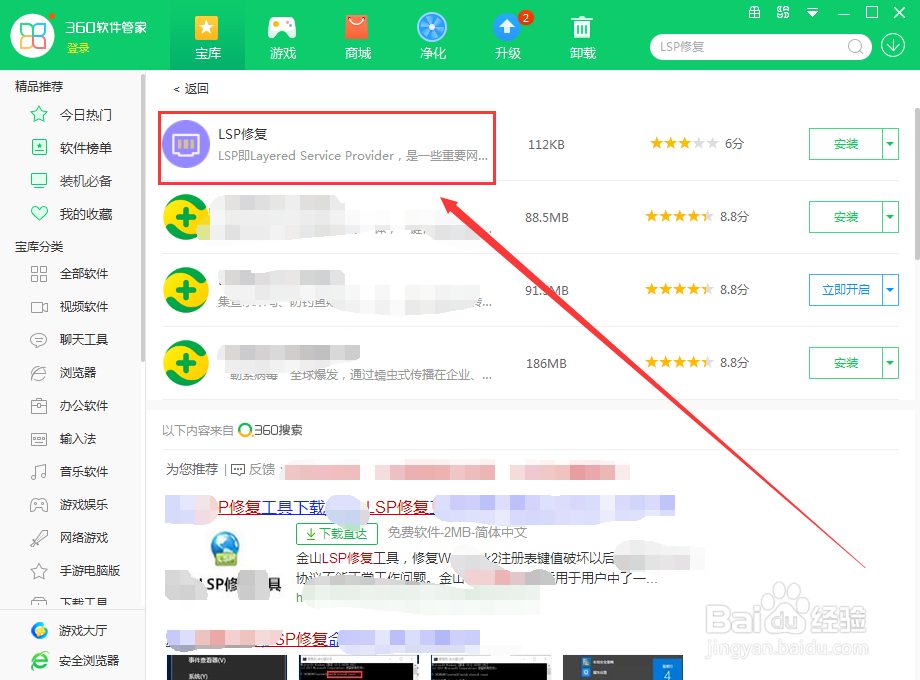Viewport: 920px width, 680px height.
Task: Click the 输入法 keyboard icon
Action: pos(39,439)
